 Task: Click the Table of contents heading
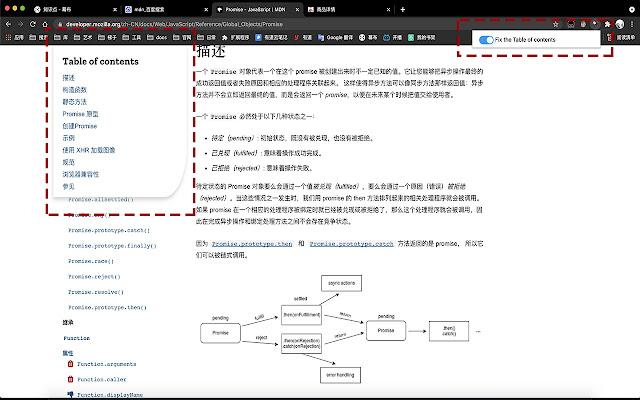click(100, 61)
